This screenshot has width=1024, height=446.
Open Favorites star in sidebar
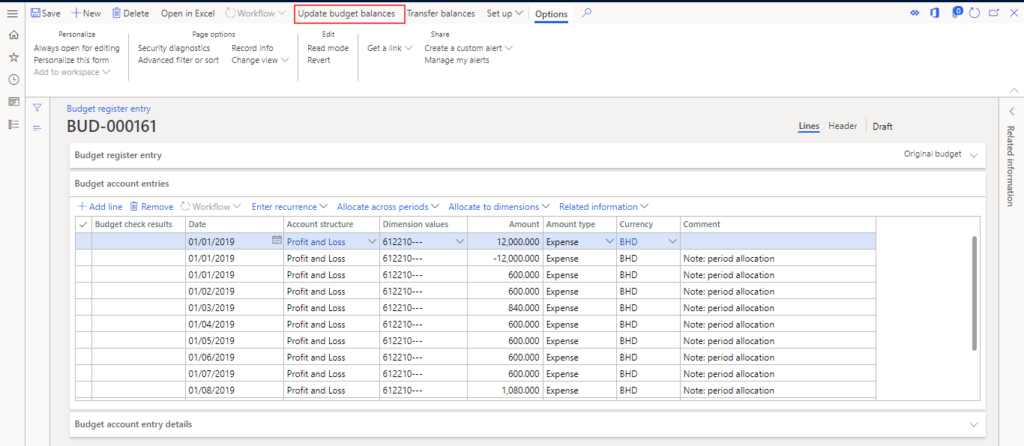pos(13,57)
